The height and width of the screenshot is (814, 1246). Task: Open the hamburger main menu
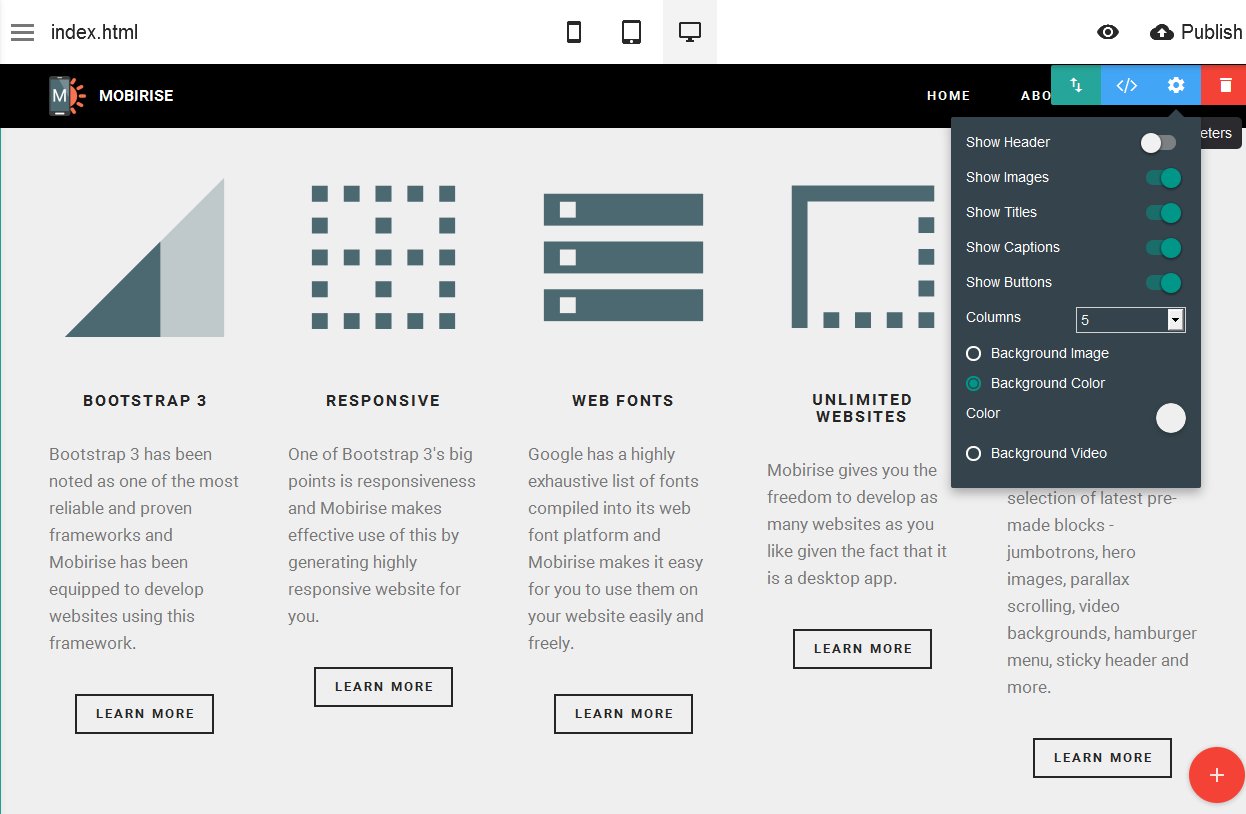pos(23,32)
